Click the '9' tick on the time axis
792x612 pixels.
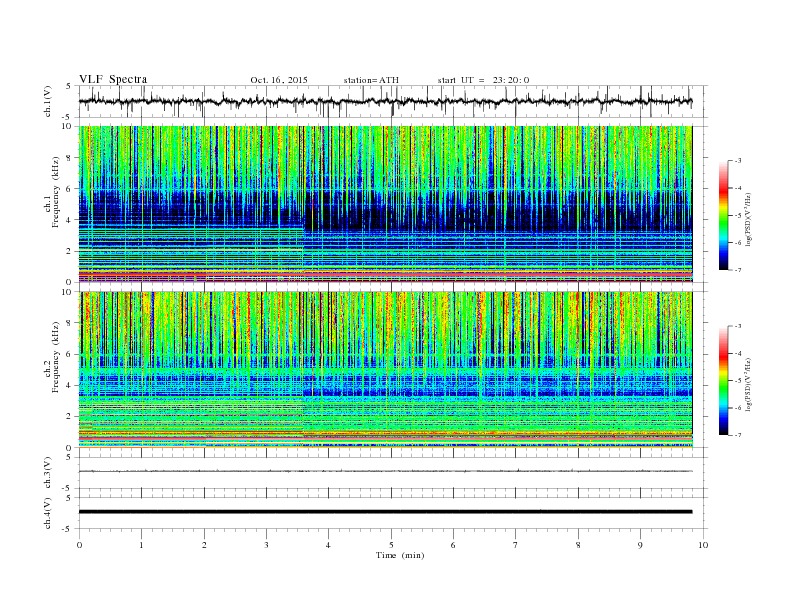640,545
